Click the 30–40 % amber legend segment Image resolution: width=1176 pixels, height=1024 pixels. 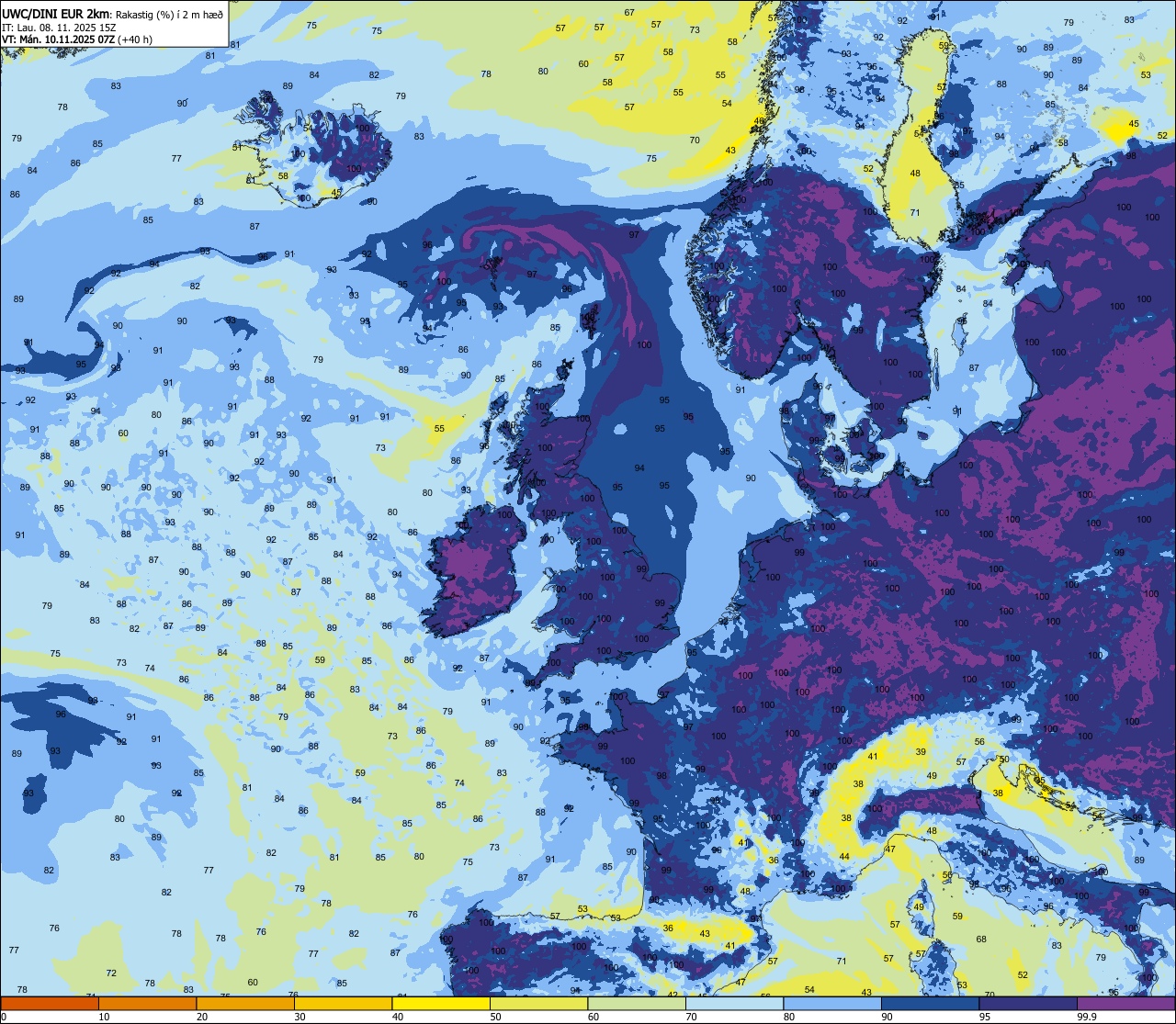click(343, 1003)
